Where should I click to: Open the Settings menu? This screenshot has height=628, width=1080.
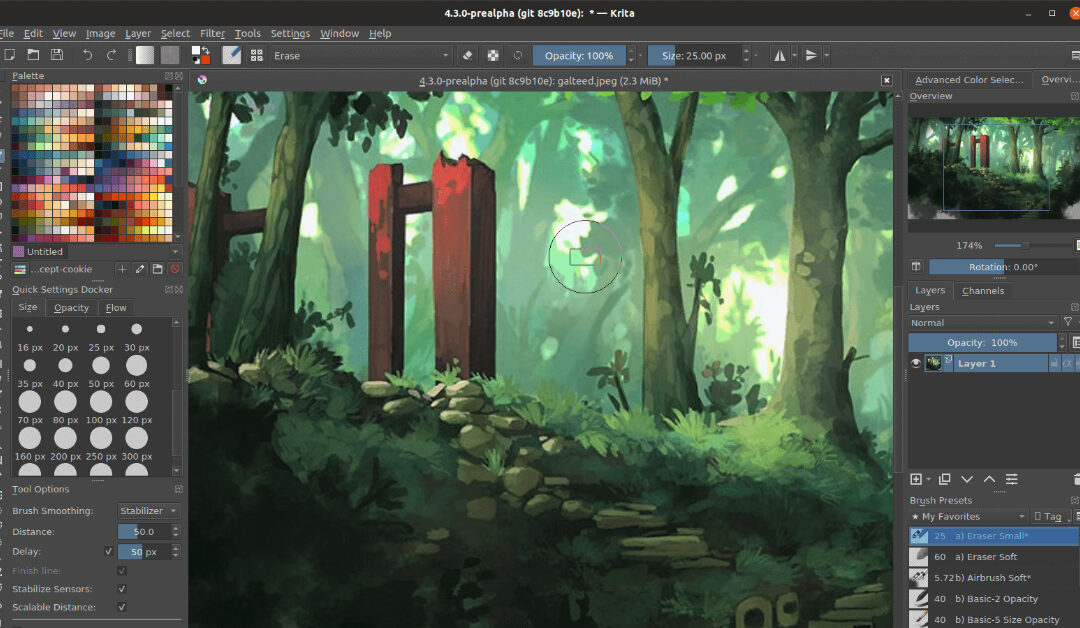pyautogui.click(x=290, y=33)
